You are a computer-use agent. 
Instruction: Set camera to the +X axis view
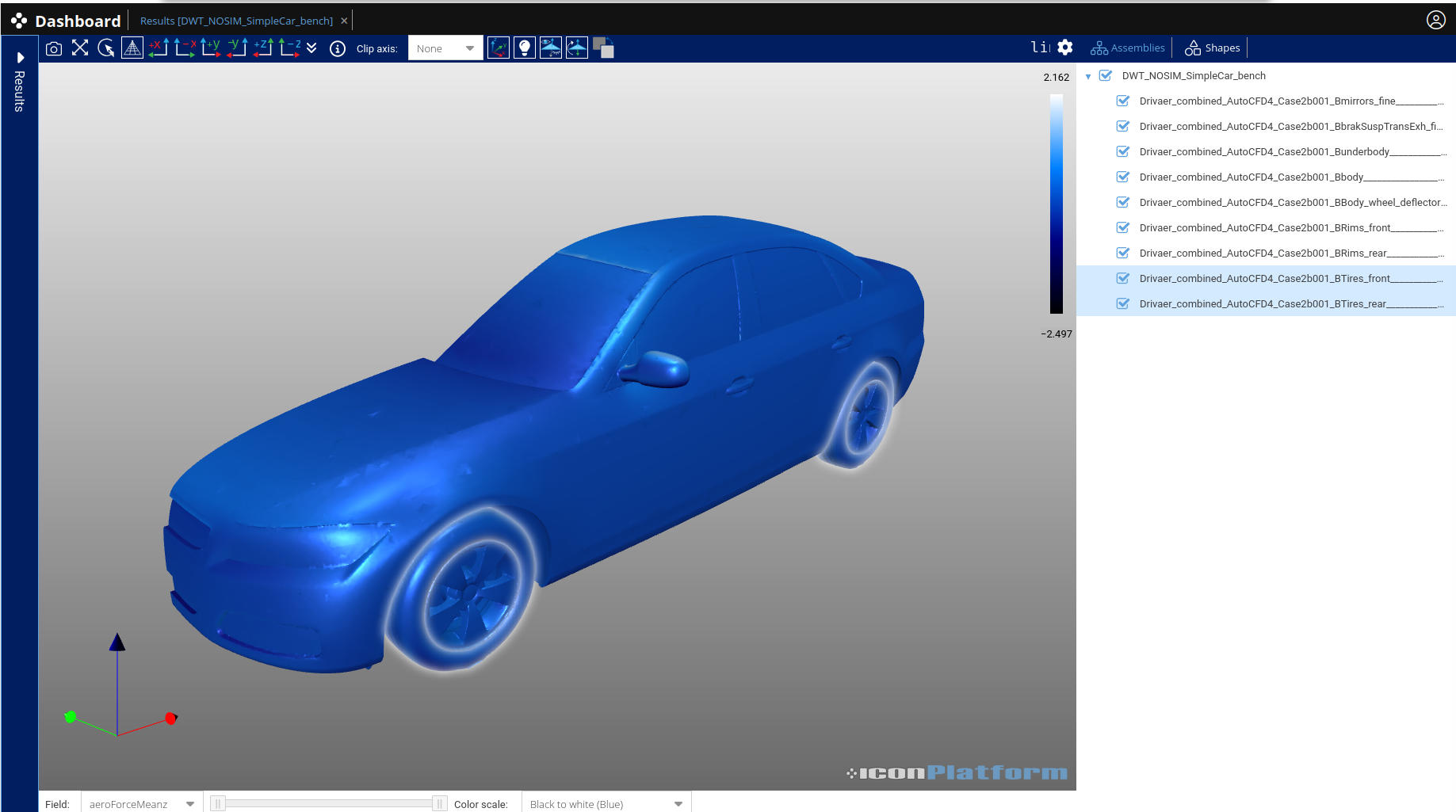click(159, 48)
